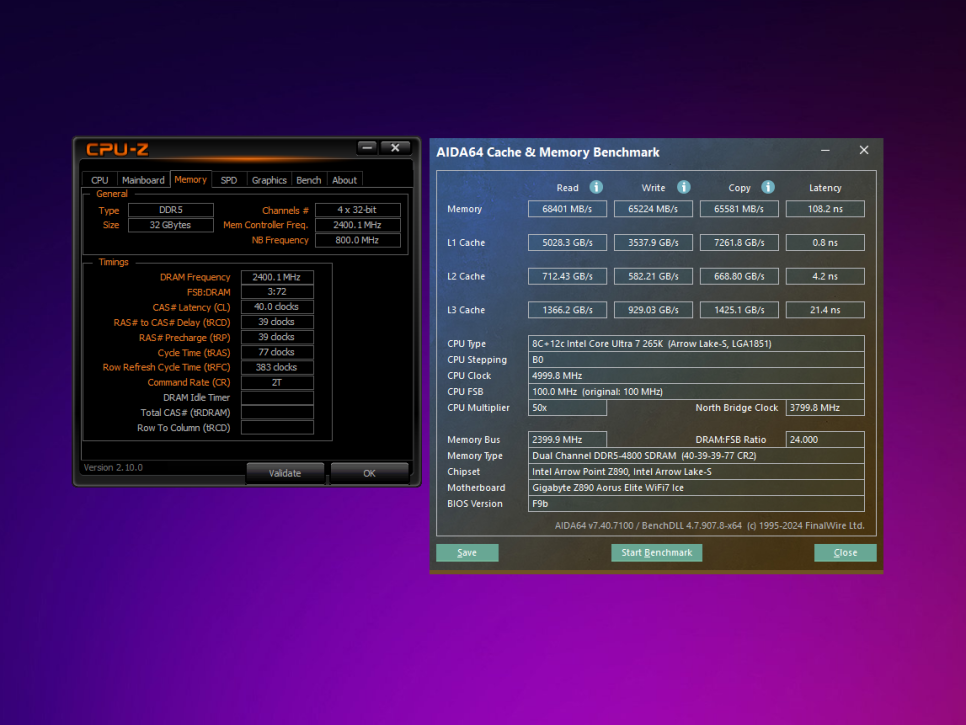Click the Memory Write 65224 MB/s field
Screen dimensions: 966x725
(653, 209)
